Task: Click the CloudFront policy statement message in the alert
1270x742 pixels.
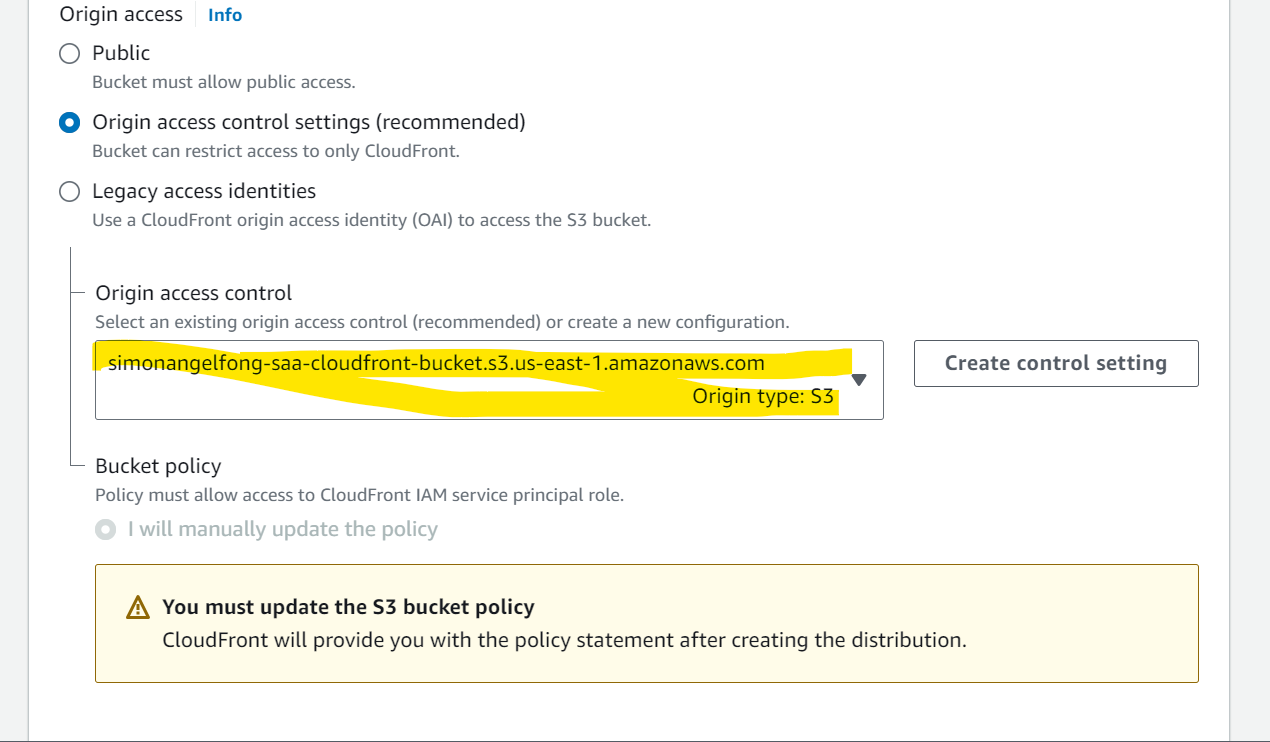Action: coord(565,640)
